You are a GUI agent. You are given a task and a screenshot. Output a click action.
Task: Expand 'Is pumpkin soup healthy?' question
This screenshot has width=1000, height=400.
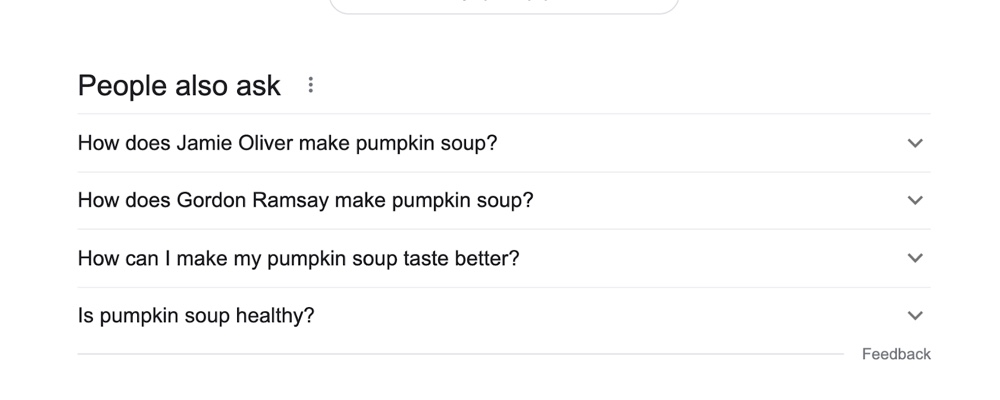[x=196, y=316]
